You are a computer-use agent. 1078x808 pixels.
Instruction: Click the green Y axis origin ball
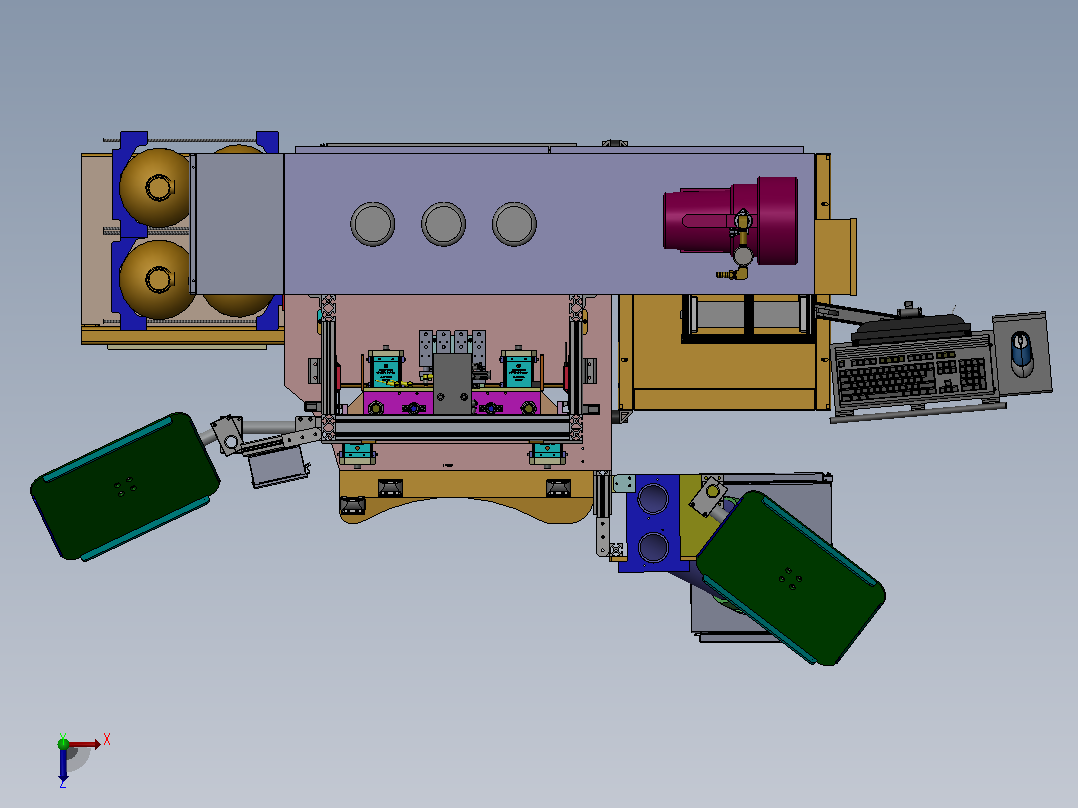coord(63,743)
